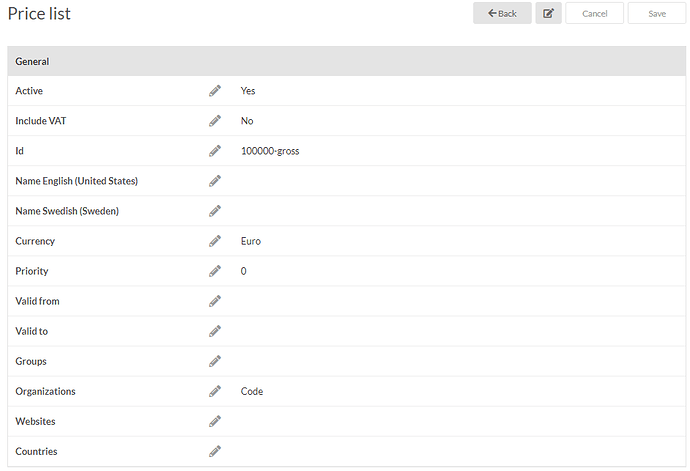
Task: Click the Valid to pencil icon
Action: point(215,331)
